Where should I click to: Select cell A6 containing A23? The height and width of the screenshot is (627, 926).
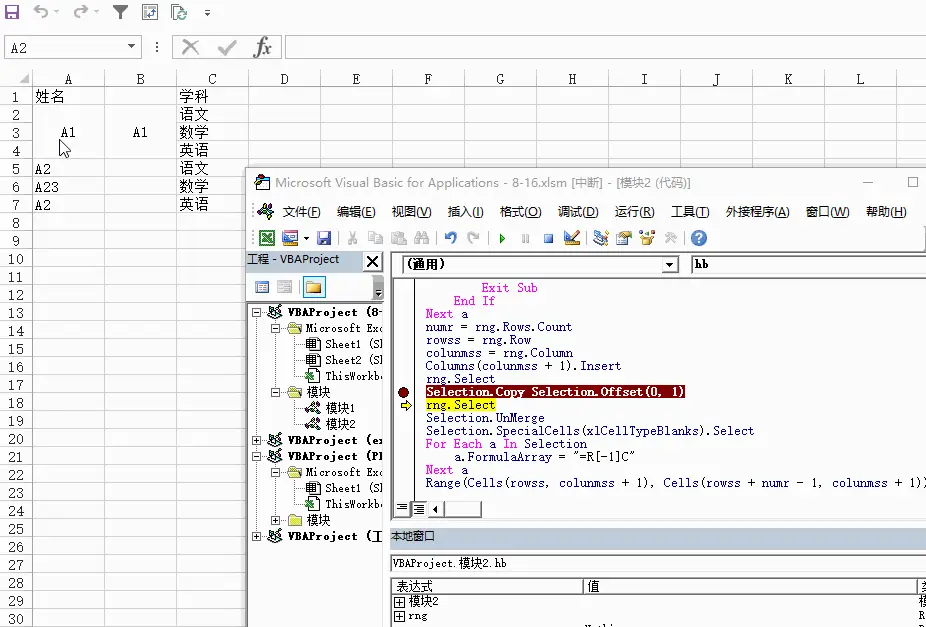[69, 187]
